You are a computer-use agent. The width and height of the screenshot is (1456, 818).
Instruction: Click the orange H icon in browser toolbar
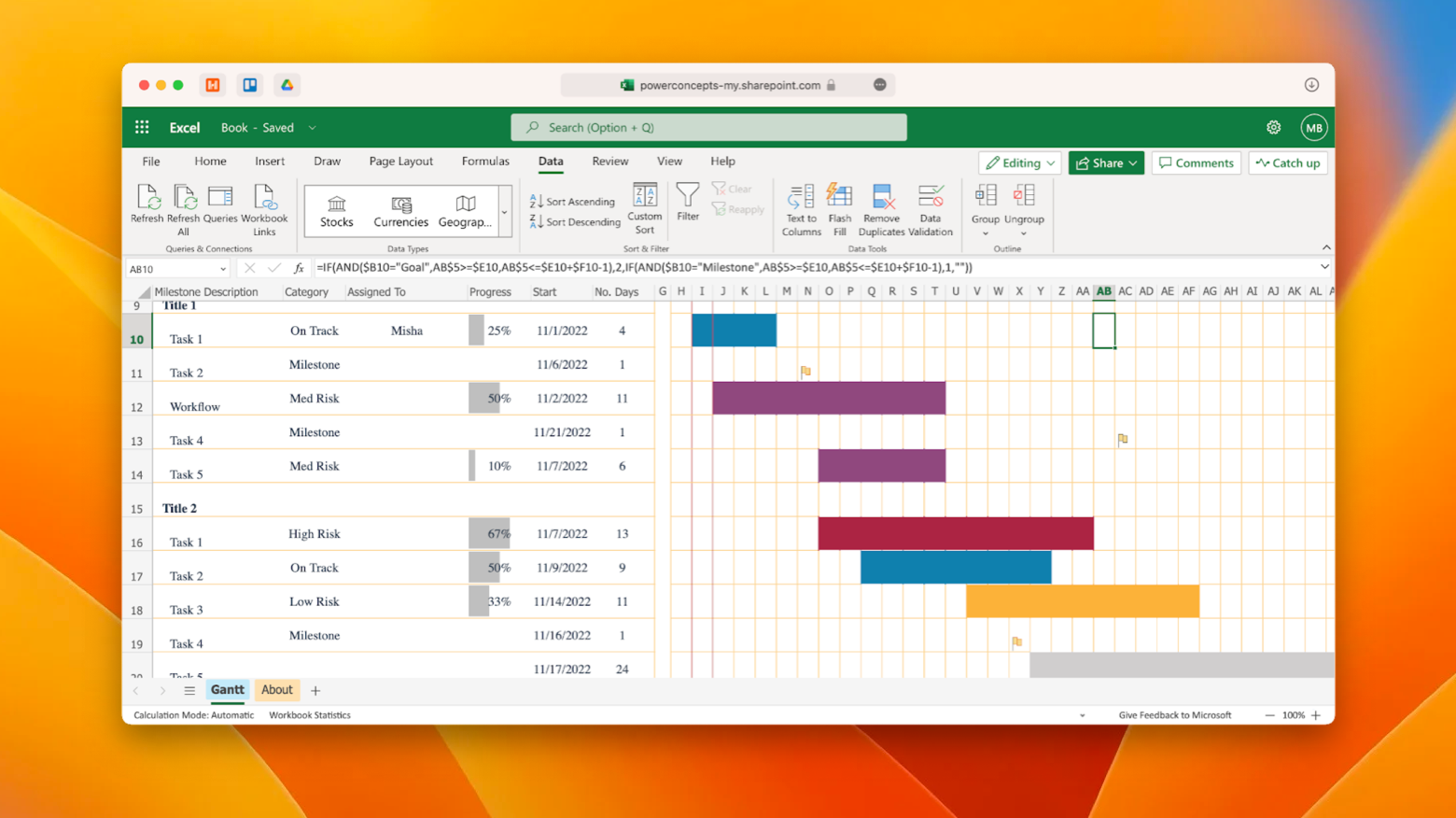213,85
